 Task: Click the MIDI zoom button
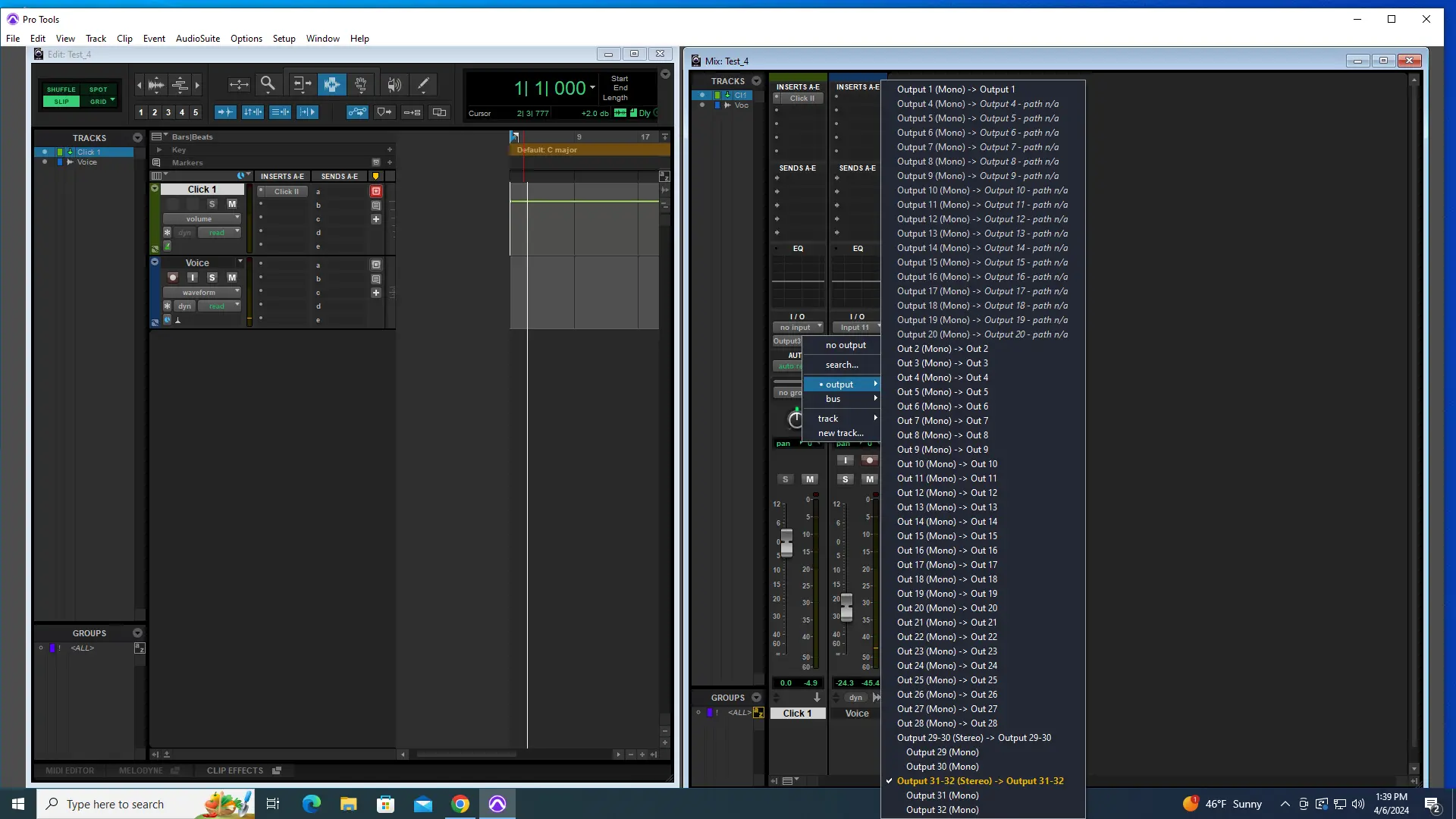pos(180,84)
